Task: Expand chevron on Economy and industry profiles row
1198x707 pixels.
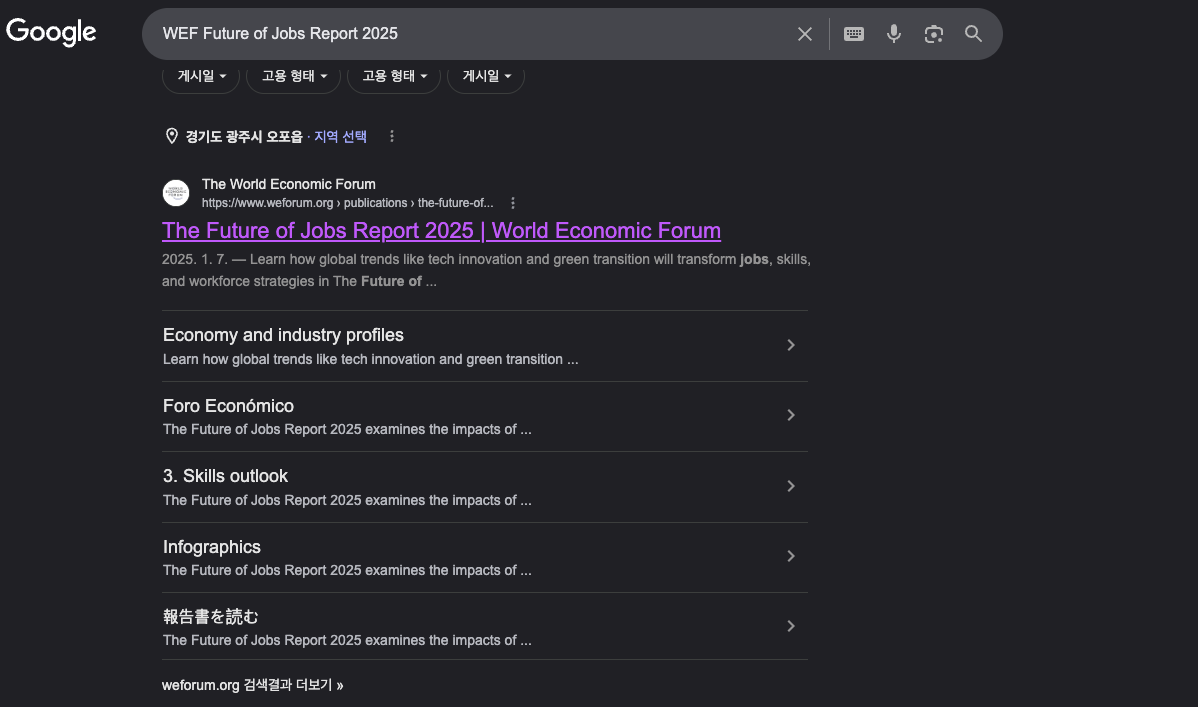Action: click(791, 345)
